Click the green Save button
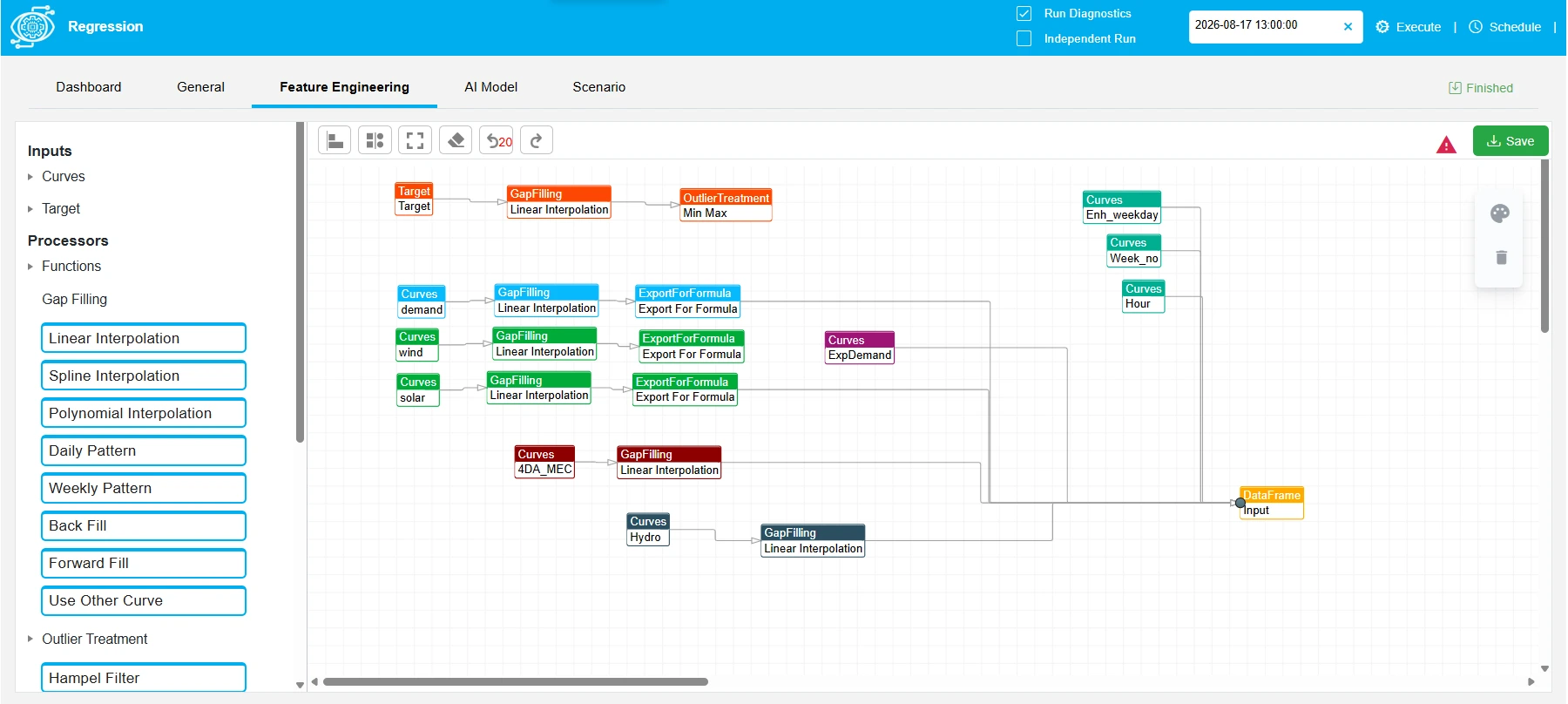 [x=1511, y=141]
